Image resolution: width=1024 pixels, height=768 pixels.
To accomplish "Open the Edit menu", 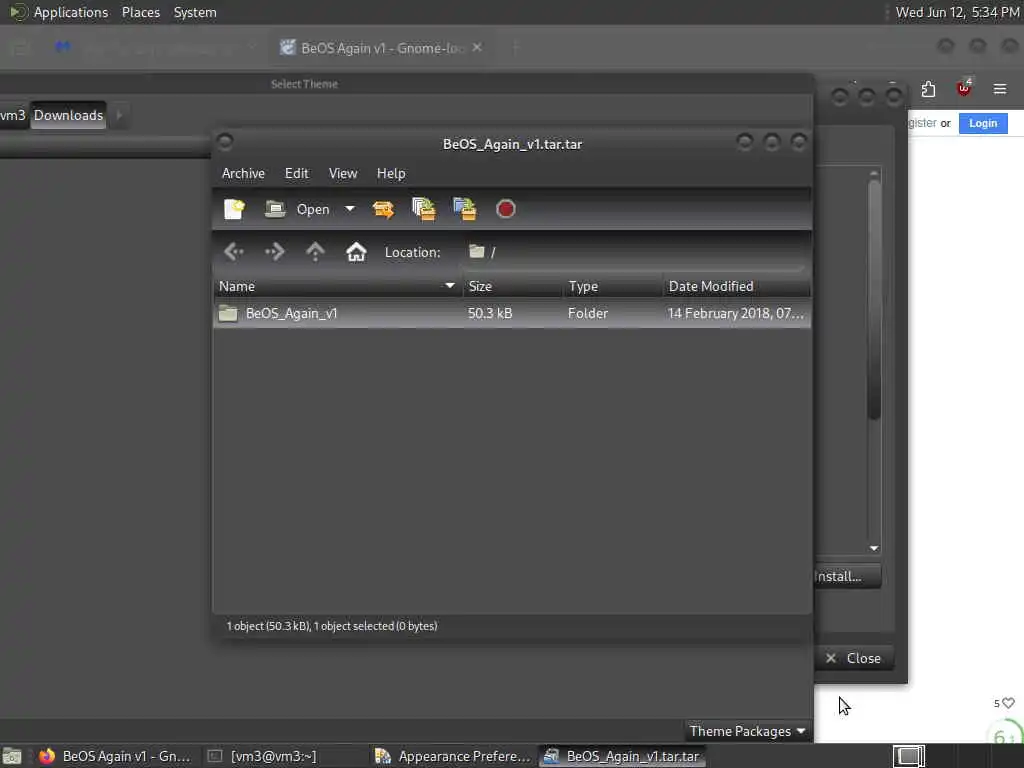I will click(x=296, y=173).
